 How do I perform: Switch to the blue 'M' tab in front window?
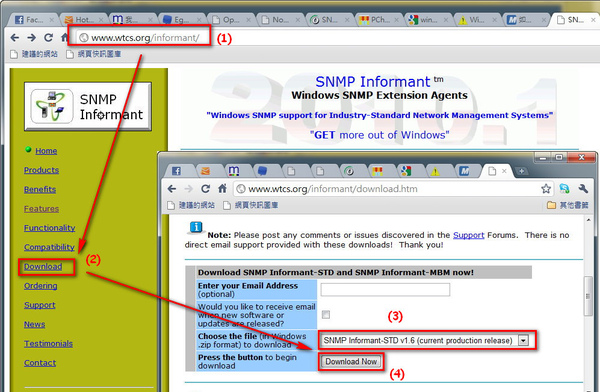[464, 171]
